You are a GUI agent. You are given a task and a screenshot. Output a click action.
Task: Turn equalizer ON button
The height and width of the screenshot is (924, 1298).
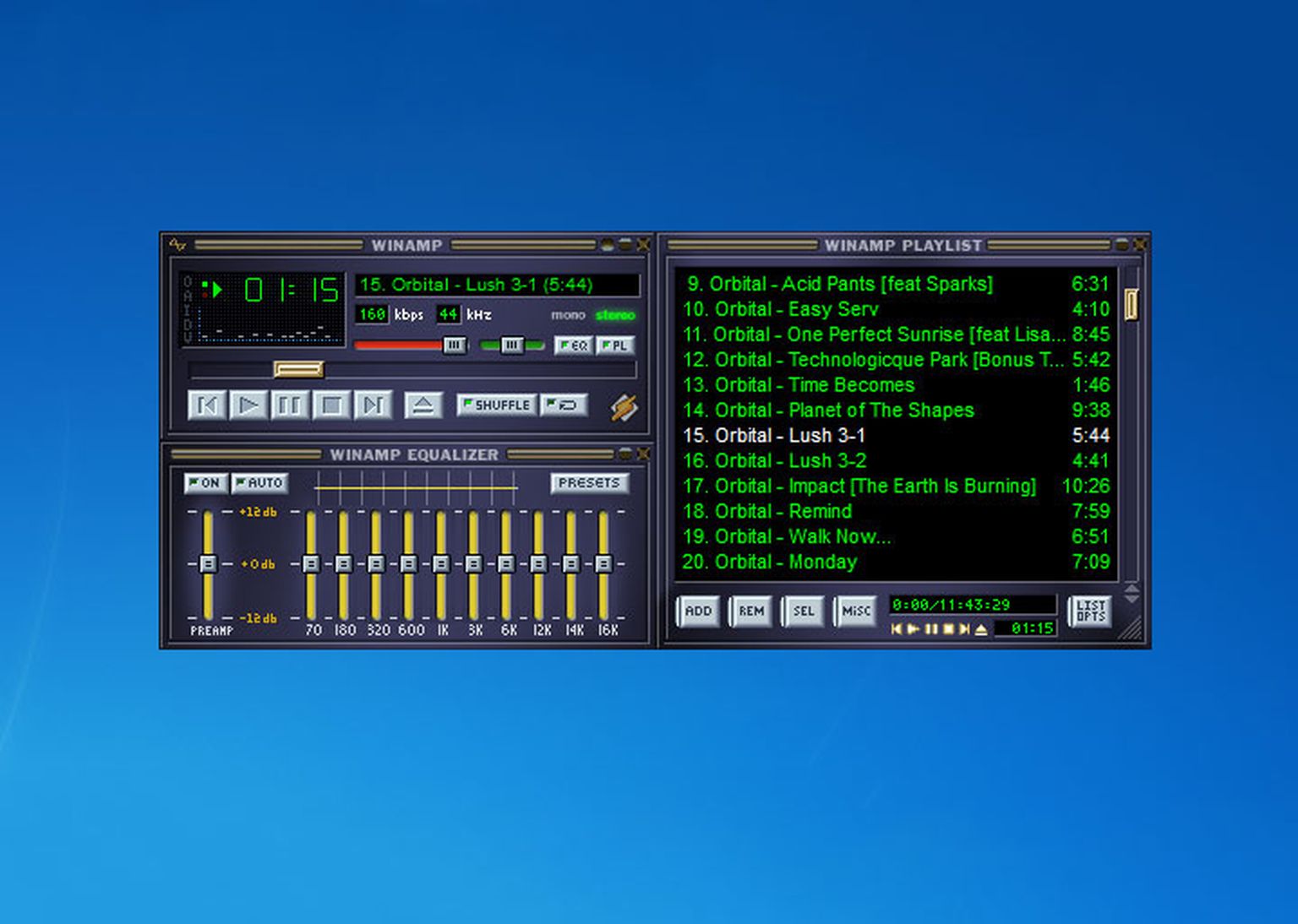click(206, 483)
